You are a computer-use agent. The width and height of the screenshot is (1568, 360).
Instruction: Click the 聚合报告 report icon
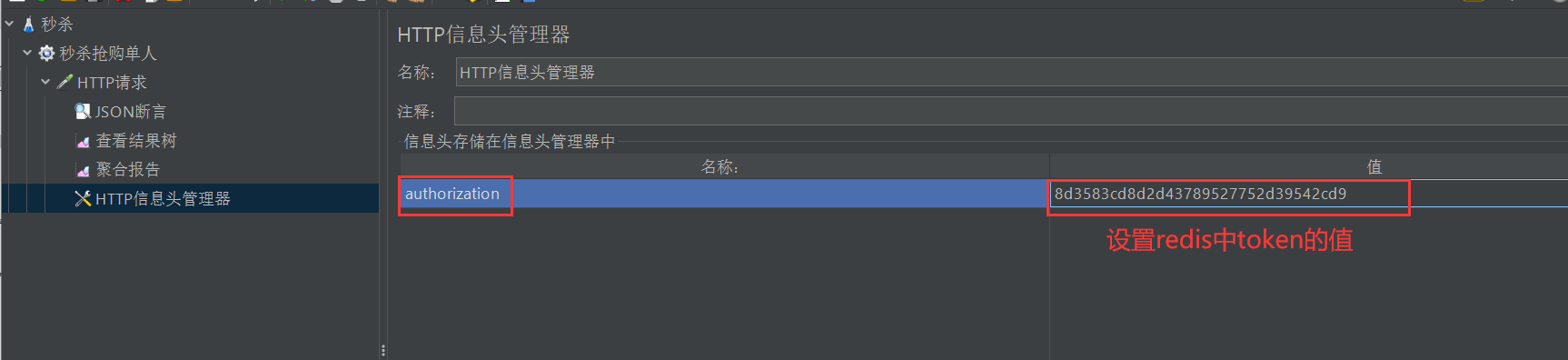[83, 170]
